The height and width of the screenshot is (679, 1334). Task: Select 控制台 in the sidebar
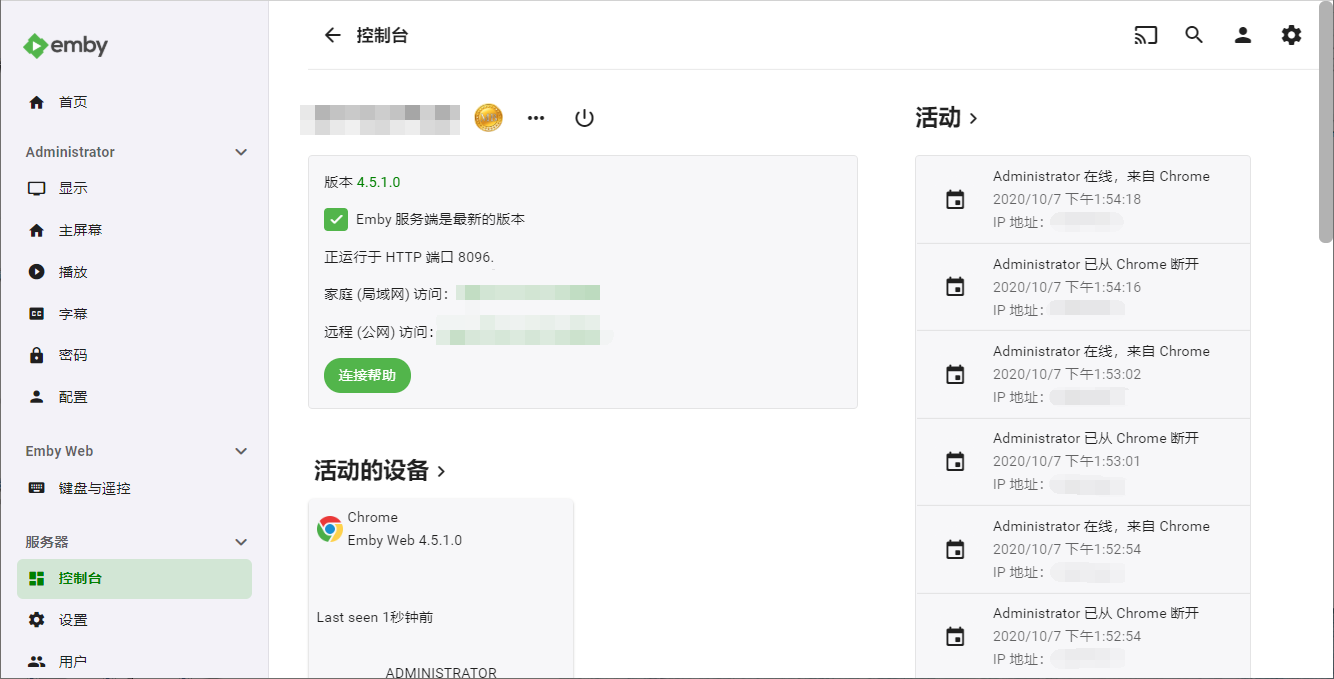134,578
